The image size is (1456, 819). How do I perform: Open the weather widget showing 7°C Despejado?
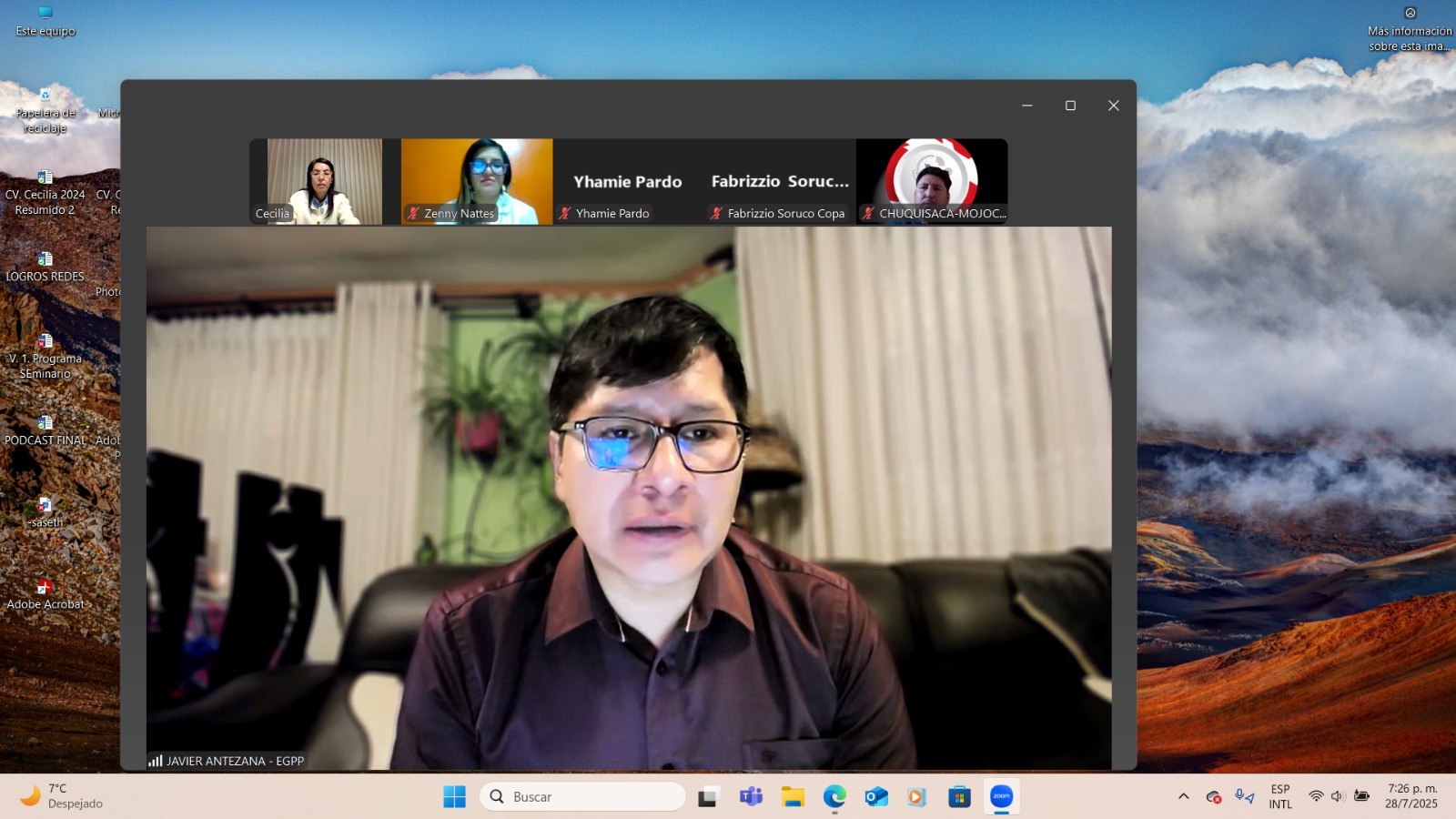point(62,797)
